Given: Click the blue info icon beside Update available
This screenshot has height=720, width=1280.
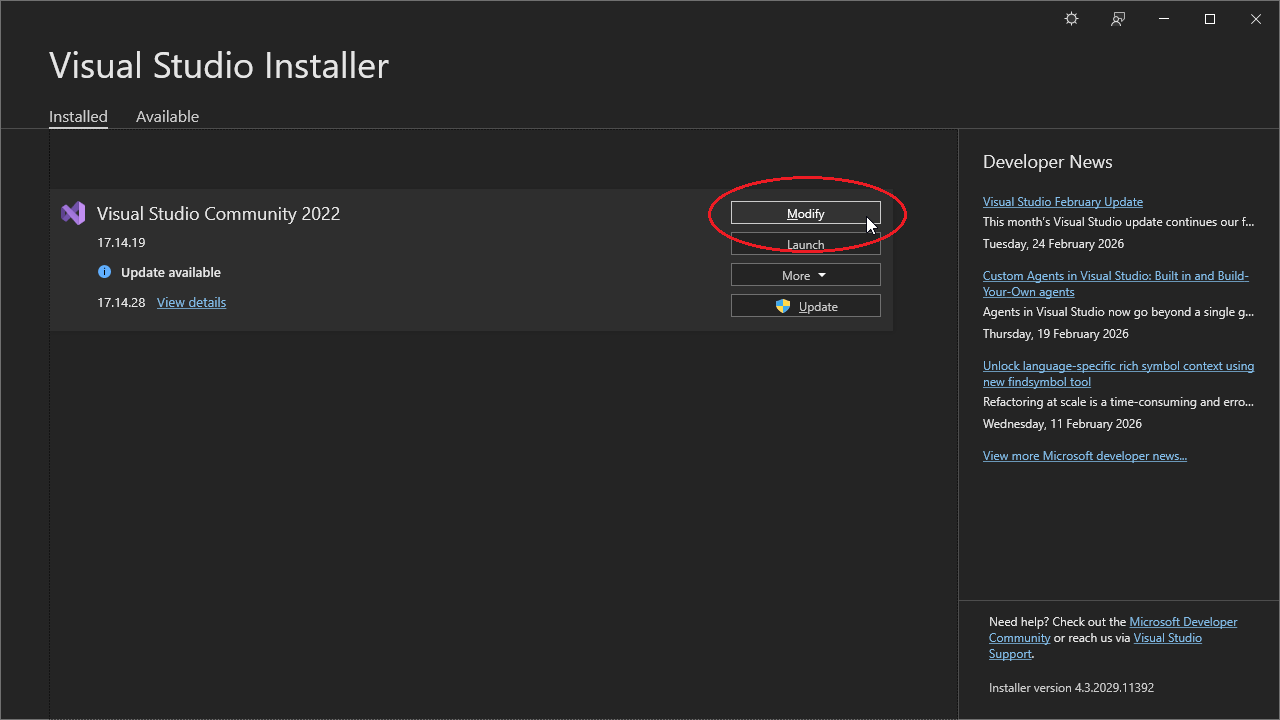Looking at the screenshot, I should coord(104,272).
